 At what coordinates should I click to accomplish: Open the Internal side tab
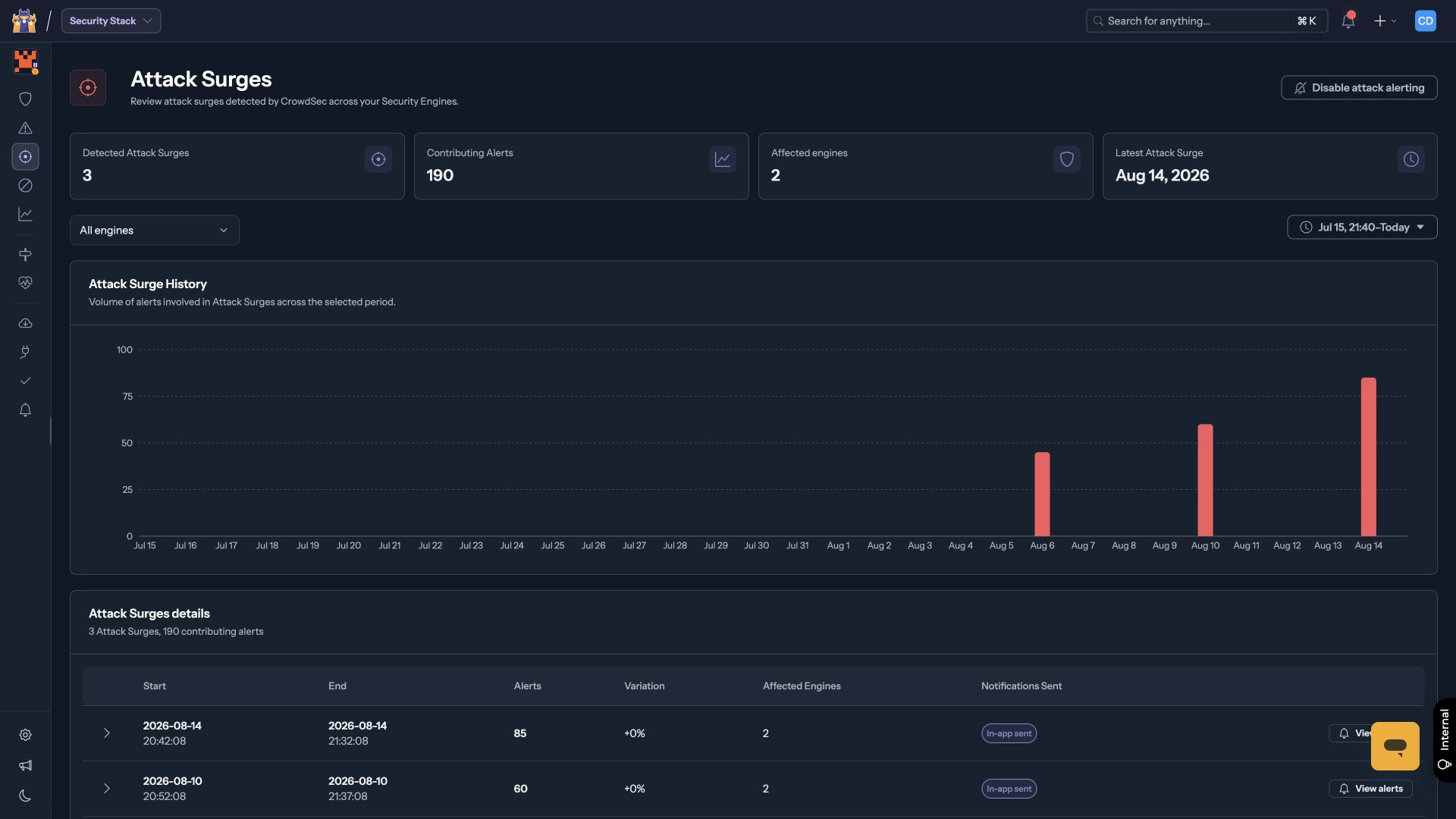pos(1444,739)
